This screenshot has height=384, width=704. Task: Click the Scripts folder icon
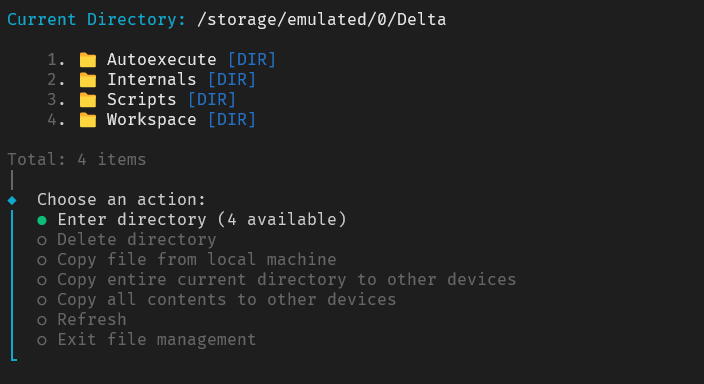coord(88,100)
